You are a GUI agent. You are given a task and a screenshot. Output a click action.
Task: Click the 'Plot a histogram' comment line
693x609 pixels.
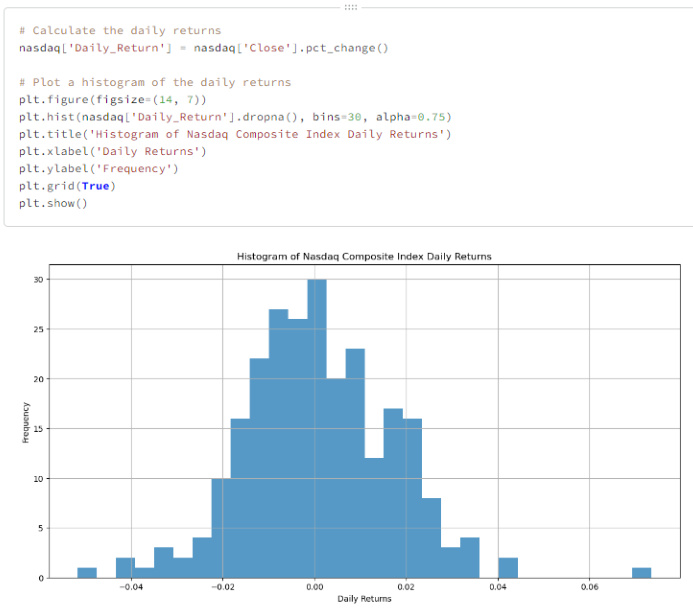tap(154, 82)
